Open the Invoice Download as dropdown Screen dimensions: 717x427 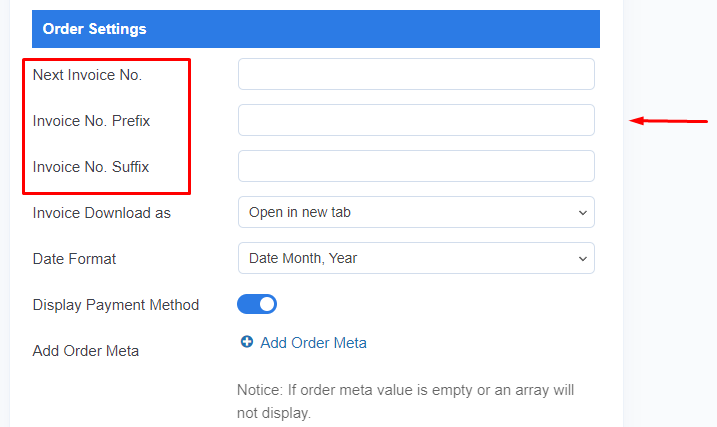(416, 212)
